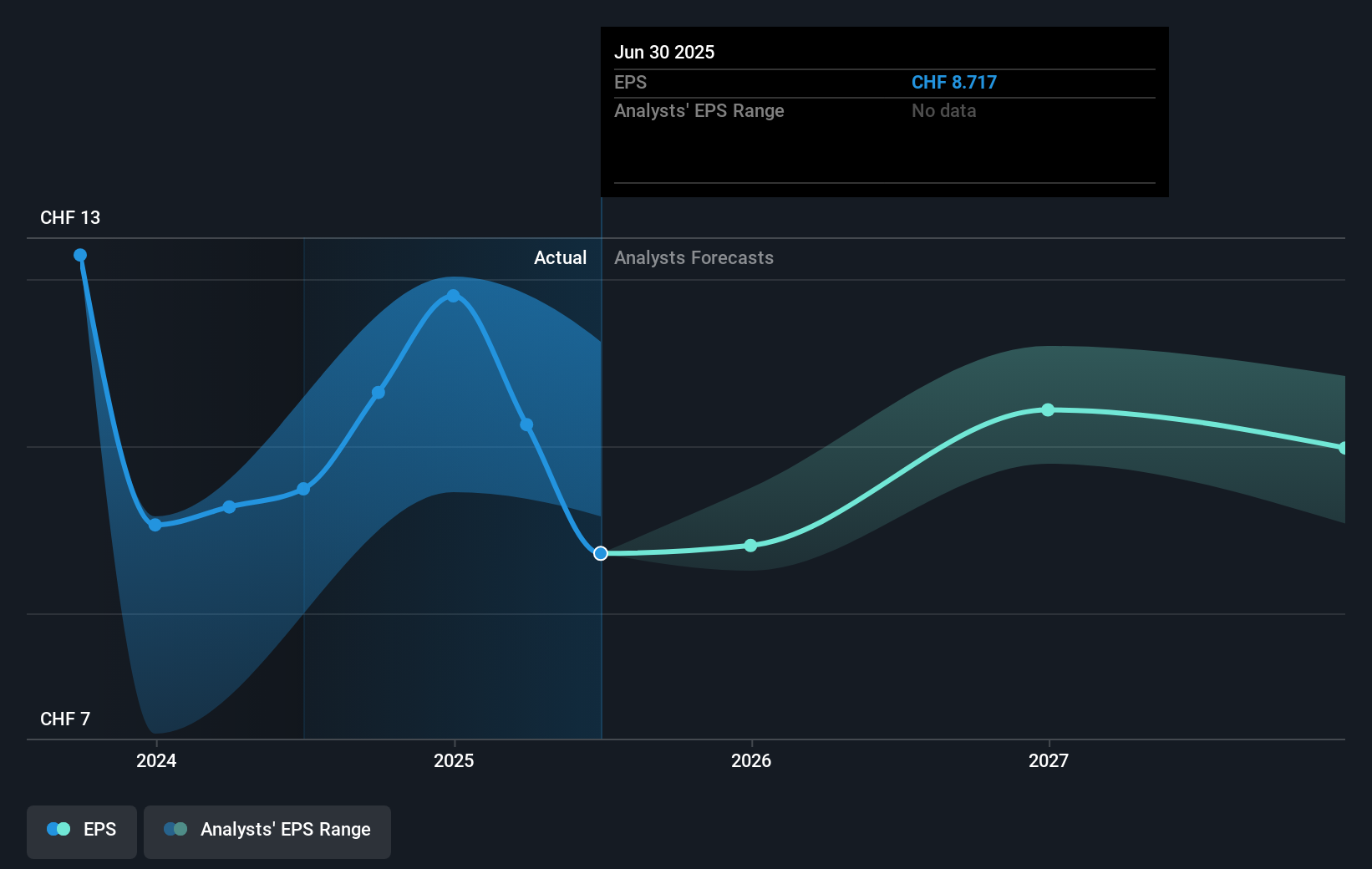Image resolution: width=1372 pixels, height=869 pixels.
Task: Open details for the Analysts' EPS Range row
Action: coord(699,110)
